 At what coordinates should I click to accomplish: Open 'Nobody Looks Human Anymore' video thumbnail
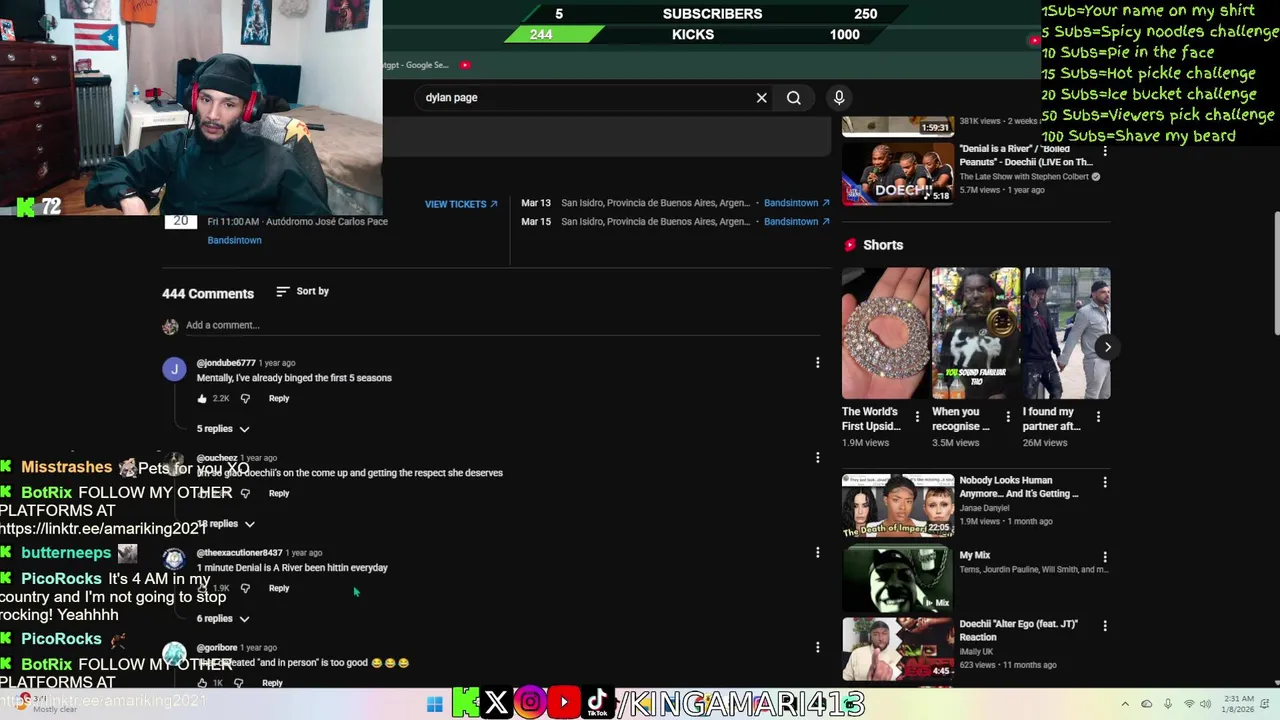click(x=897, y=505)
